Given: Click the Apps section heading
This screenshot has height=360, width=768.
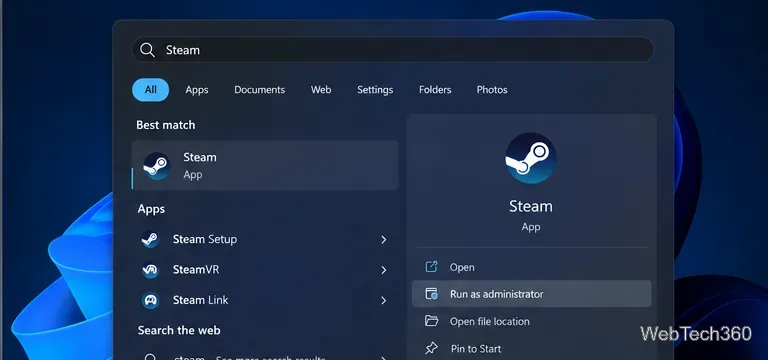Looking at the screenshot, I should click(151, 209).
